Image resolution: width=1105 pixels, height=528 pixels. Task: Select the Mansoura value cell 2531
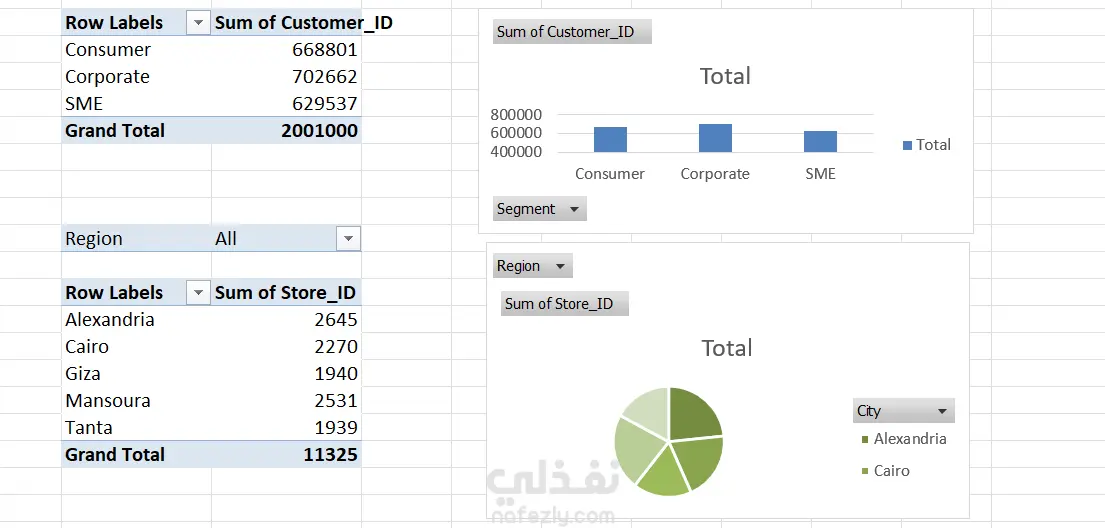[x=286, y=400]
